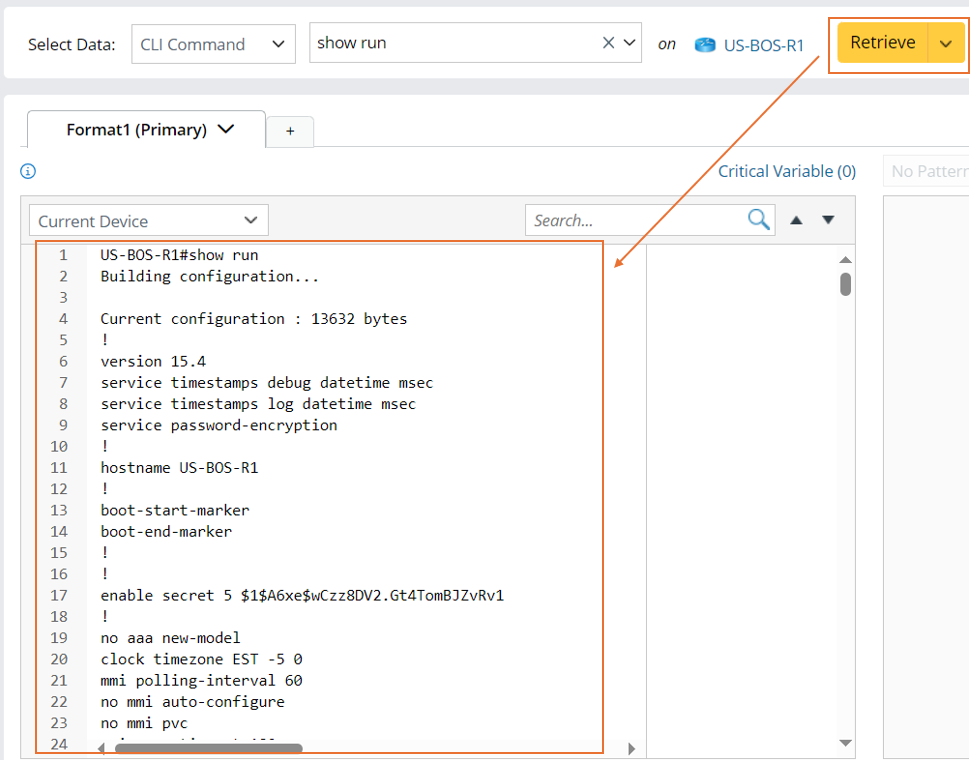Open the Critical Variable (0) link
974x760 pixels.
[x=786, y=171]
